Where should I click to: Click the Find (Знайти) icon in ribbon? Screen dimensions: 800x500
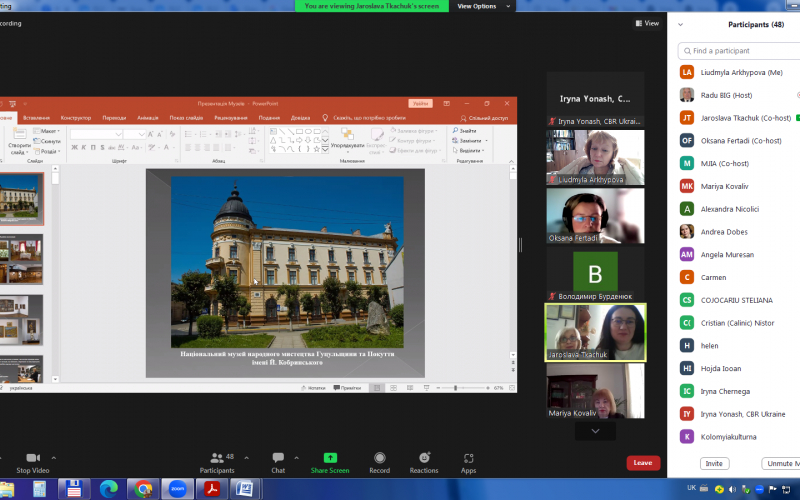(x=455, y=131)
